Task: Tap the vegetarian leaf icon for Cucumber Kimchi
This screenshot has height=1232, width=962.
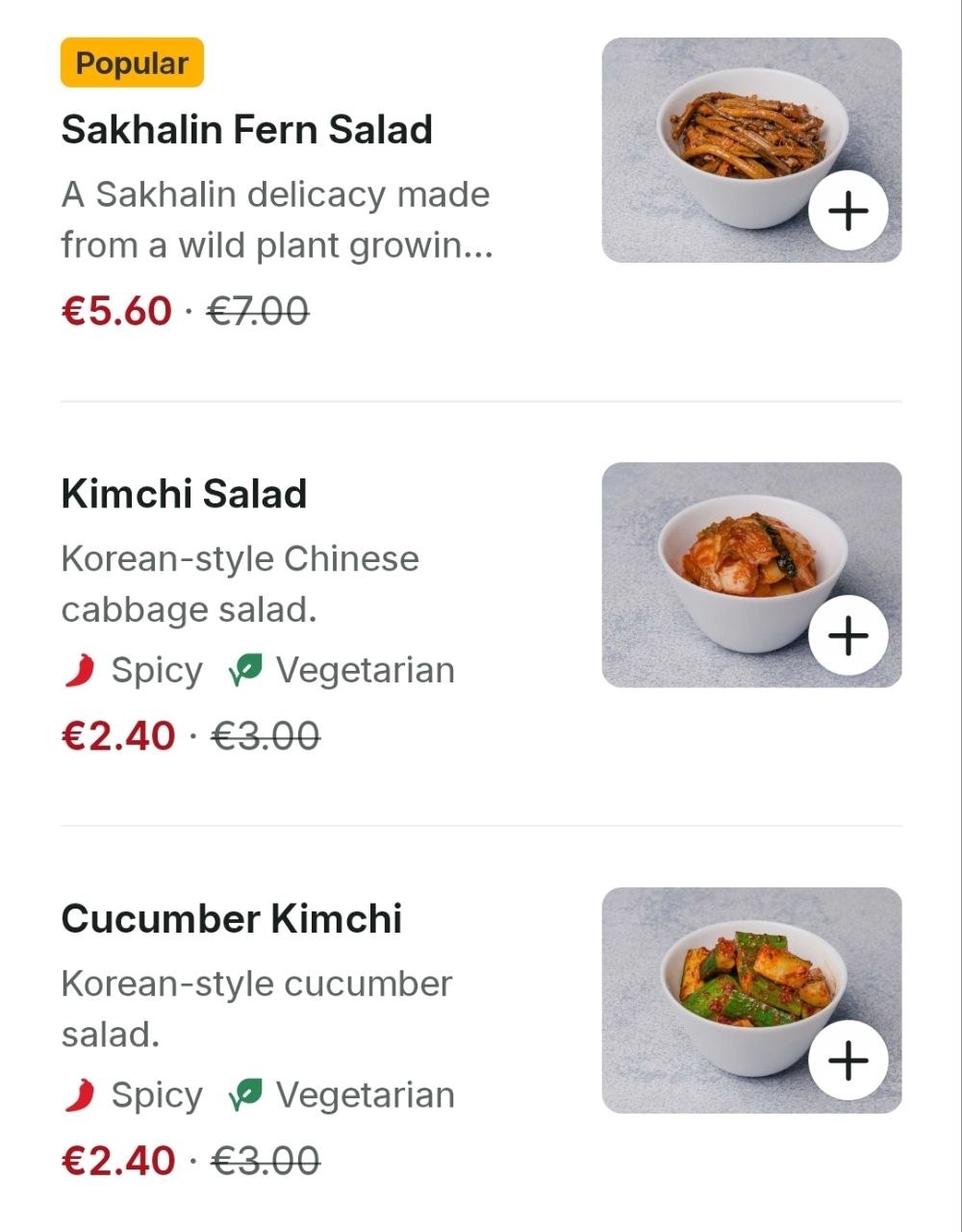Action: pos(245,1095)
